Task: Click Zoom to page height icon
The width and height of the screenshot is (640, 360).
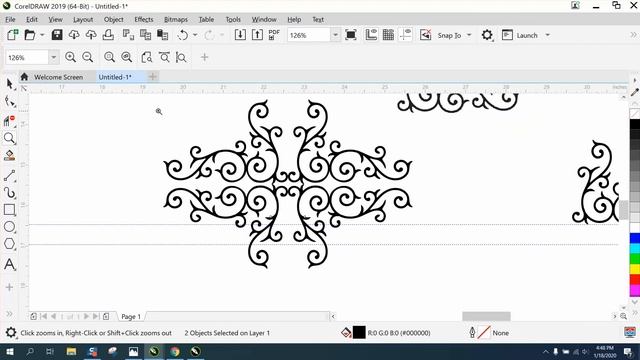Action: click(x=181, y=57)
